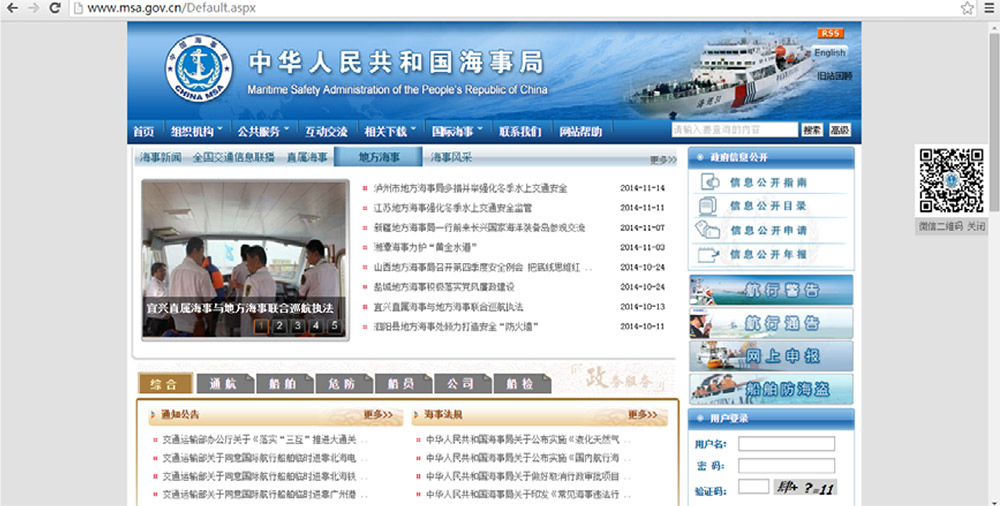Open news 湘潭海事力护“黄金水道”
The height and width of the screenshot is (506, 1000).
pos(425,248)
